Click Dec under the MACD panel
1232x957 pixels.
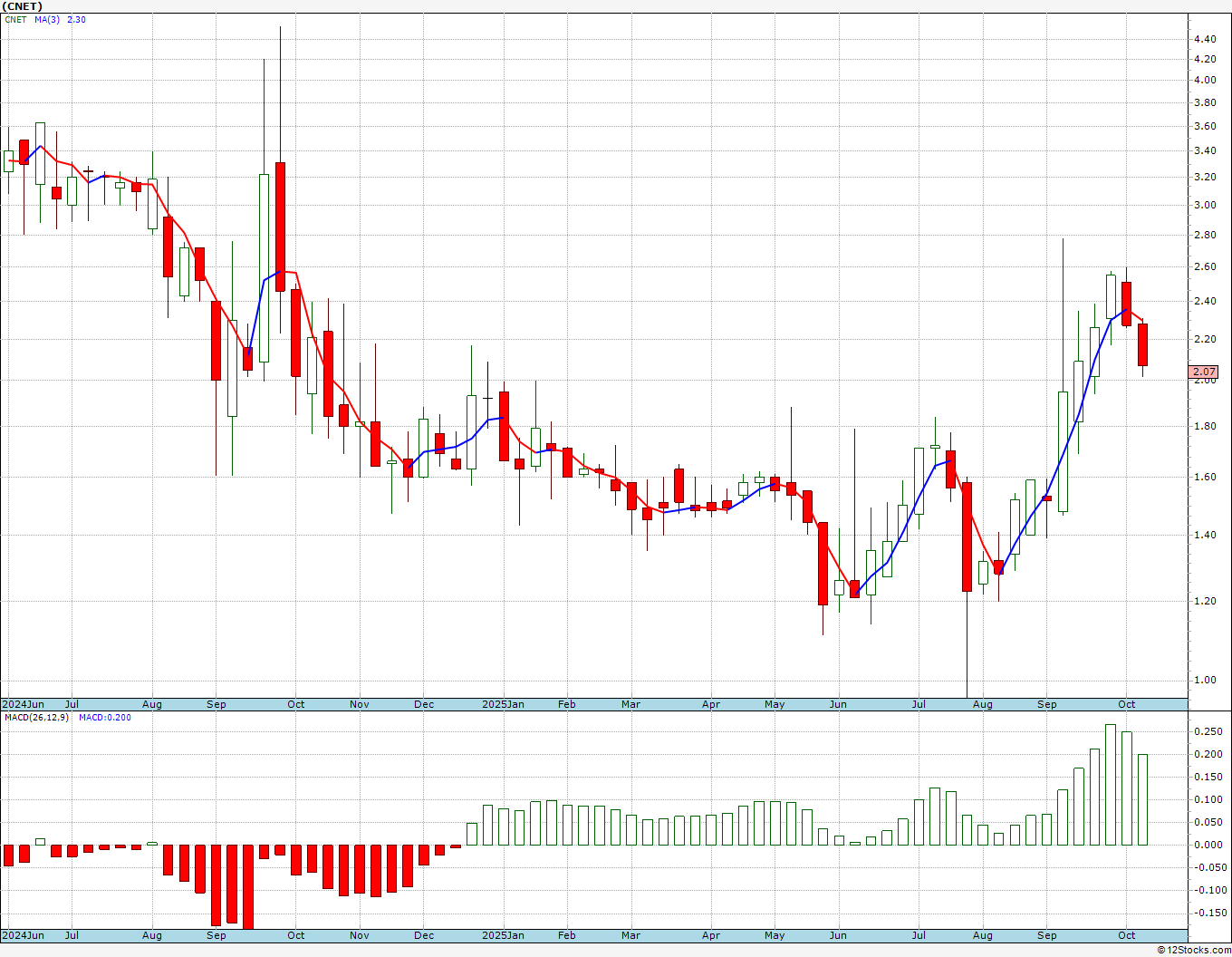[x=424, y=935]
